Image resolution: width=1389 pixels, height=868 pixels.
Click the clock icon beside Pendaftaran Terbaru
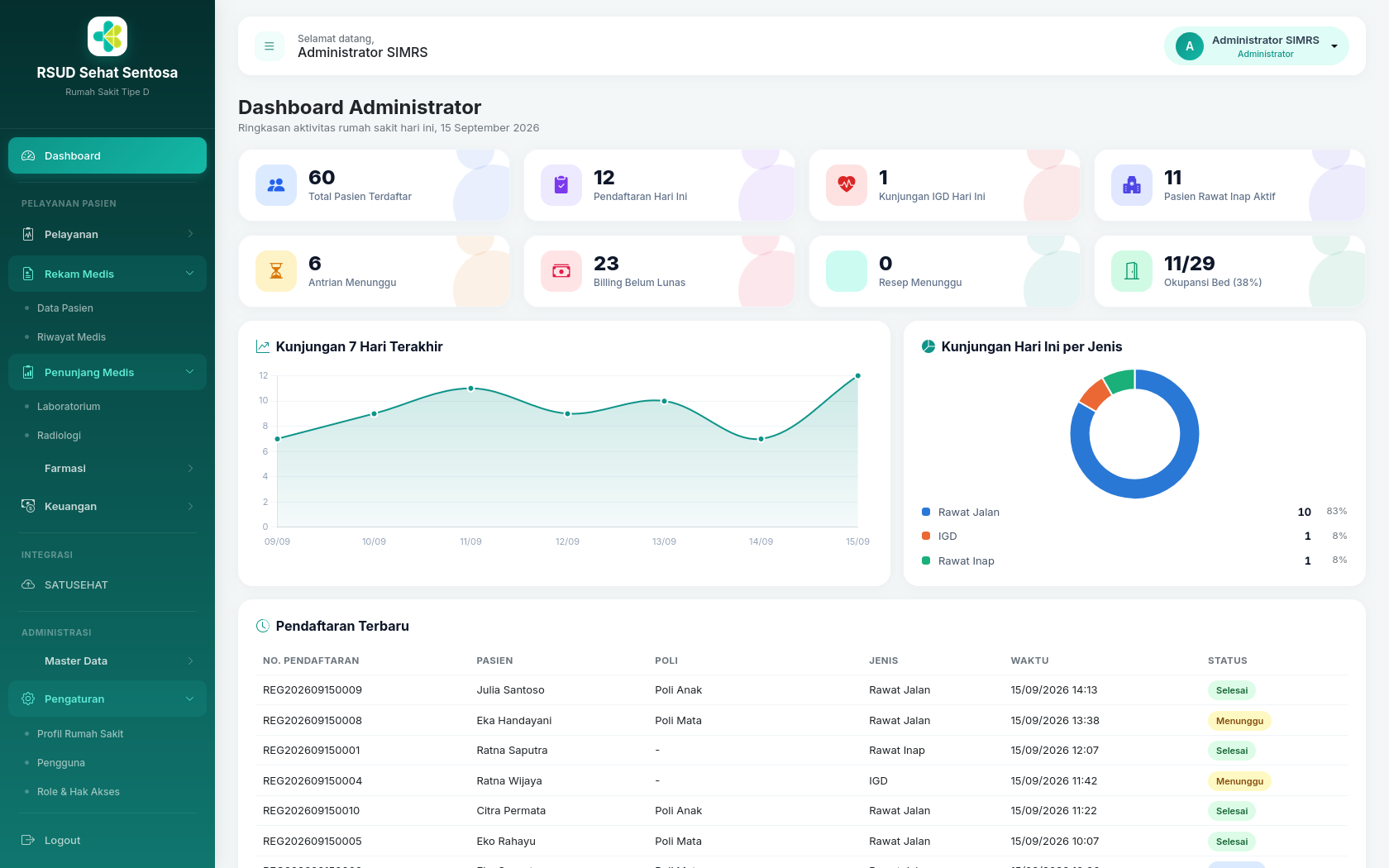click(x=263, y=626)
